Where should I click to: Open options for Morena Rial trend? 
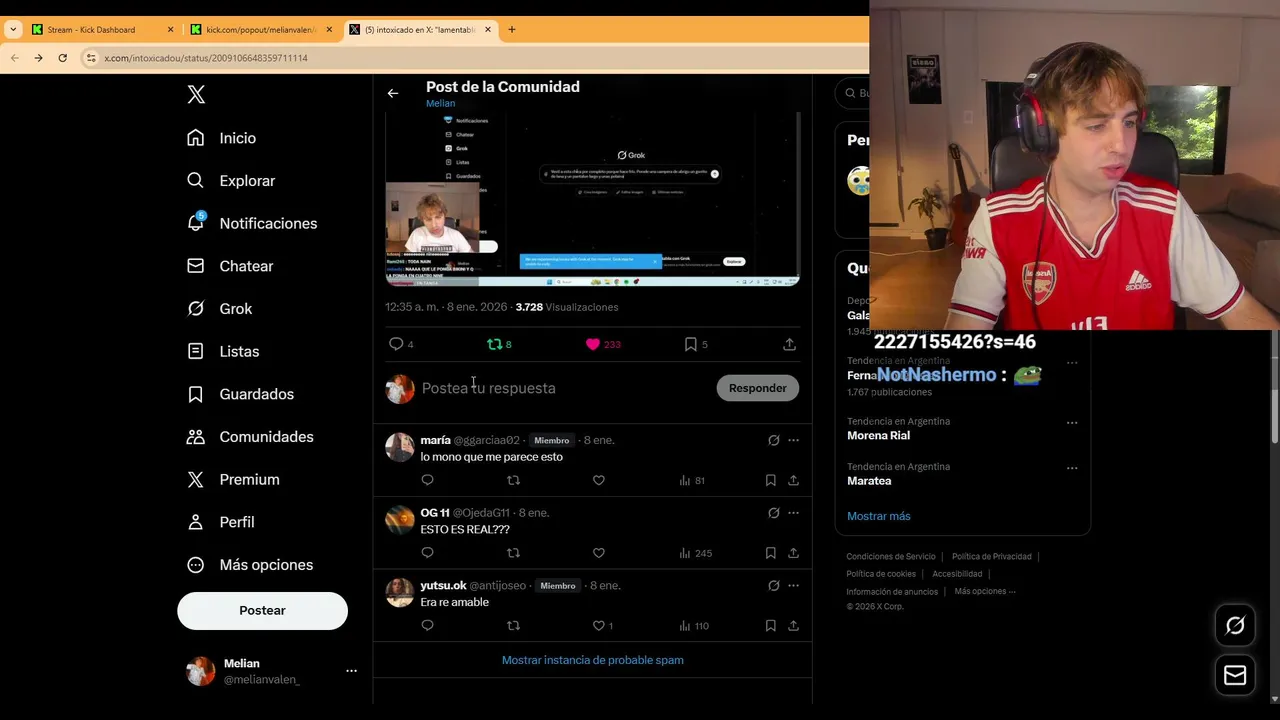click(1072, 423)
